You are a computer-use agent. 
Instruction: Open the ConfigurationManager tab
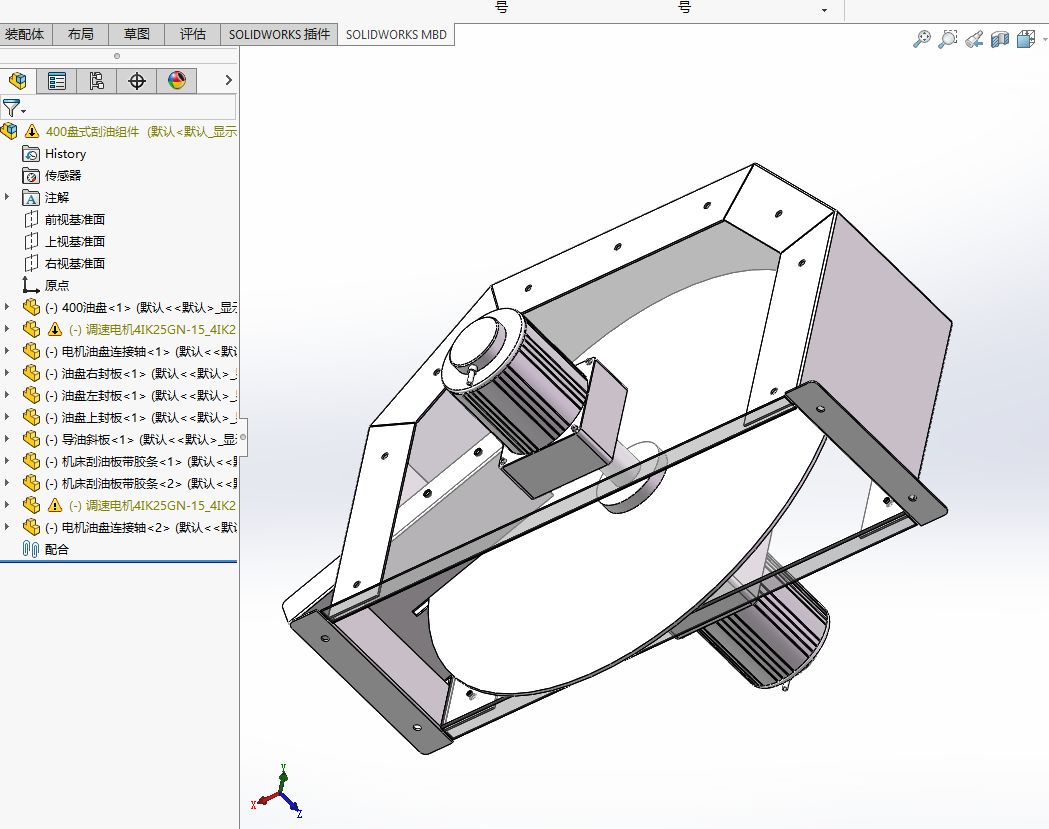coord(96,81)
